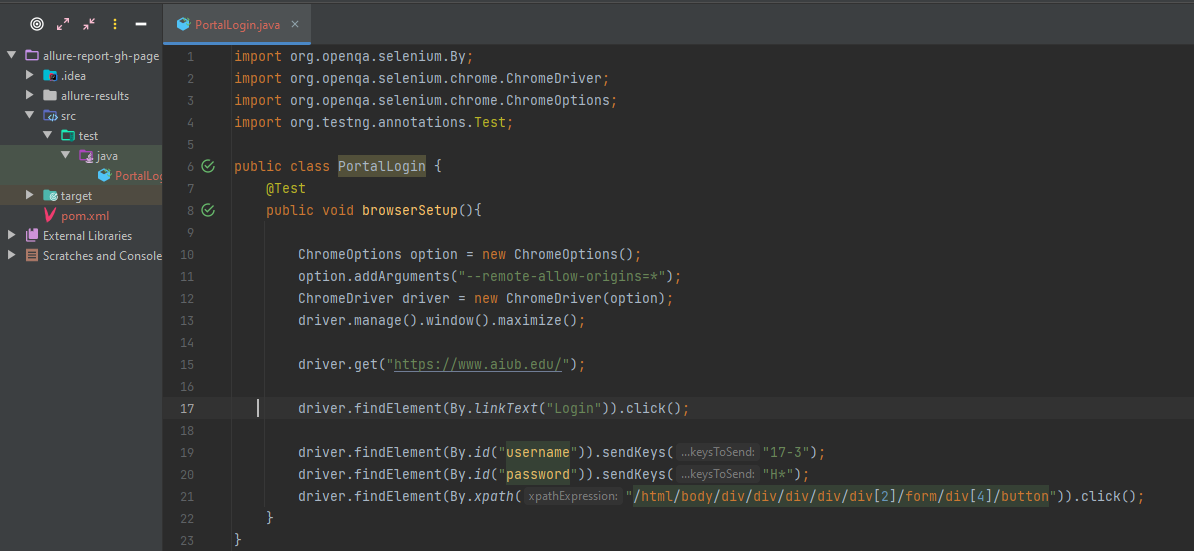The width and height of the screenshot is (1194, 551).
Task: Click the run gutter icon beside browserSetup method
Action: pos(208,210)
